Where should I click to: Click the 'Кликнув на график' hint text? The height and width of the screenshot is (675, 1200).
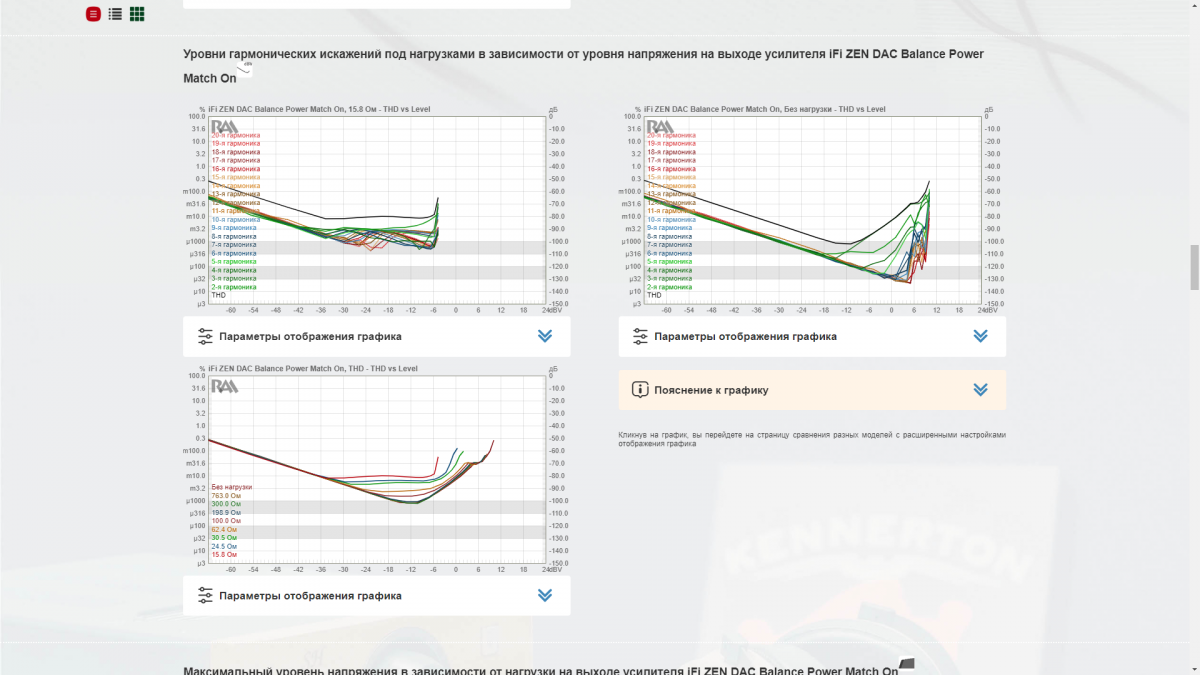pyautogui.click(x=812, y=439)
